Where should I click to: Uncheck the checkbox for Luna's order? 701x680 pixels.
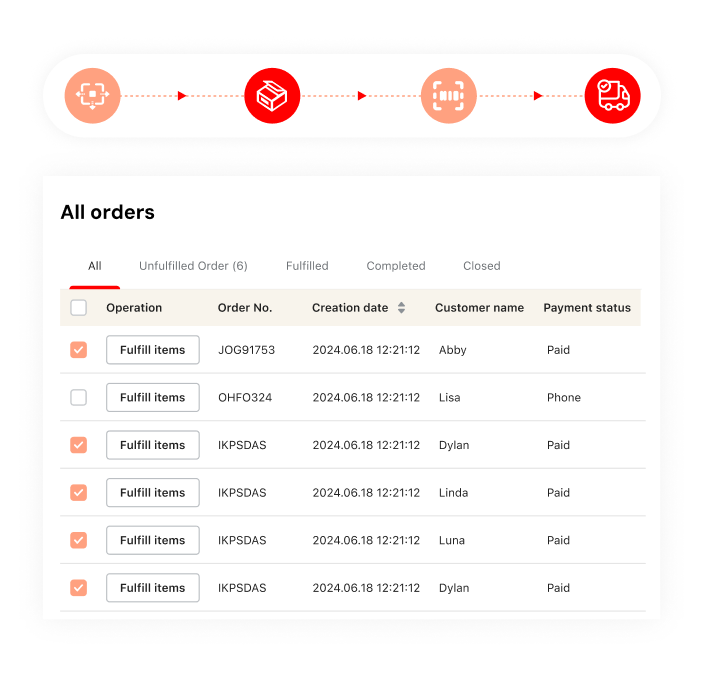pos(79,540)
